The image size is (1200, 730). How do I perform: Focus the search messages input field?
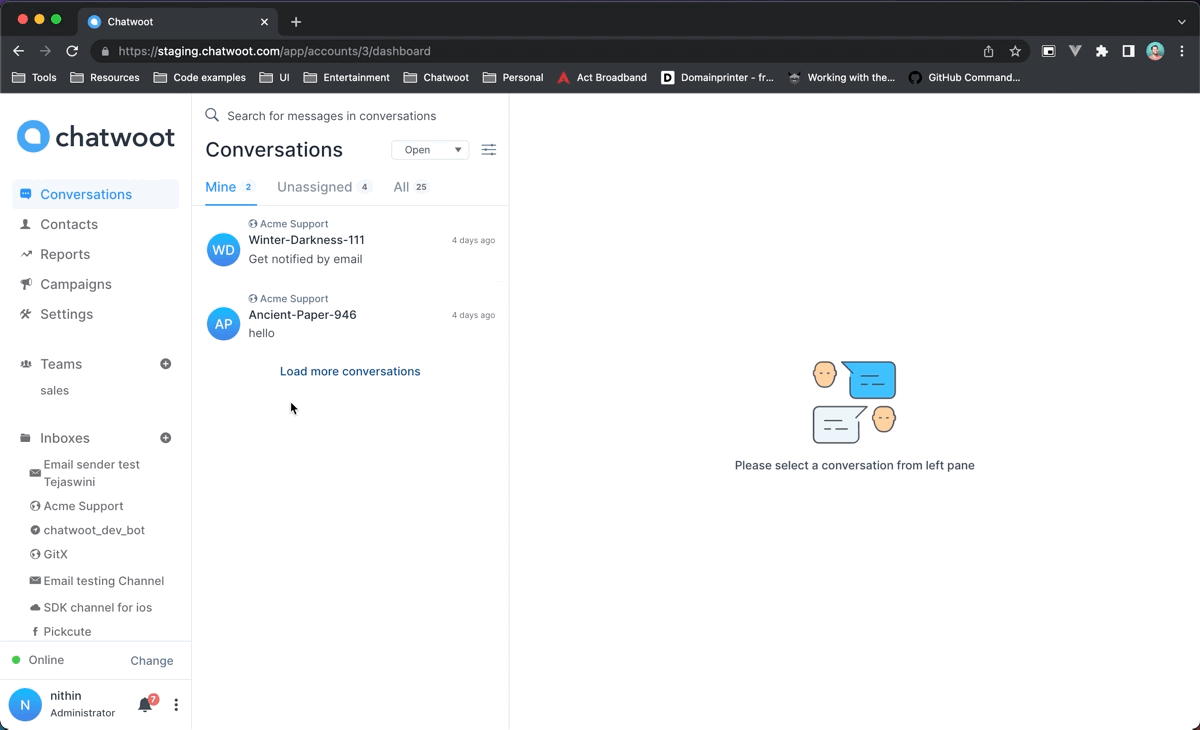pyautogui.click(x=360, y=116)
